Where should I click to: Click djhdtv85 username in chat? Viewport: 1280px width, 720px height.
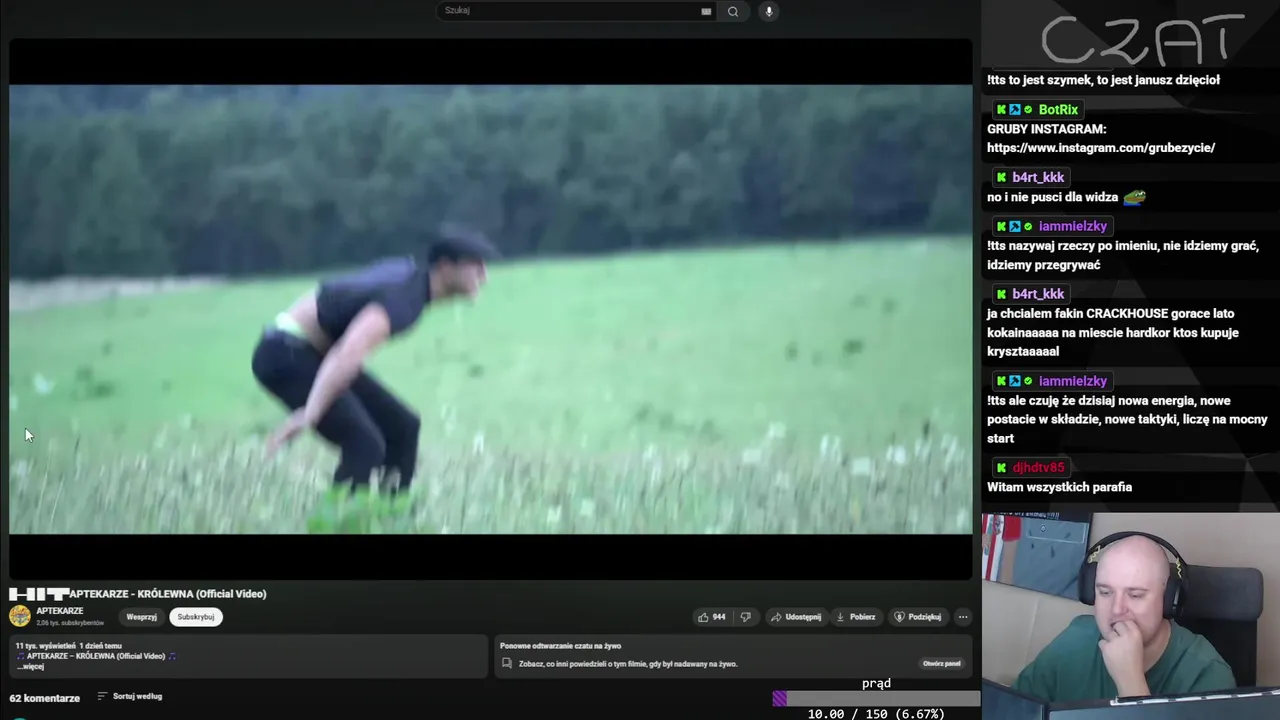click(x=1038, y=468)
